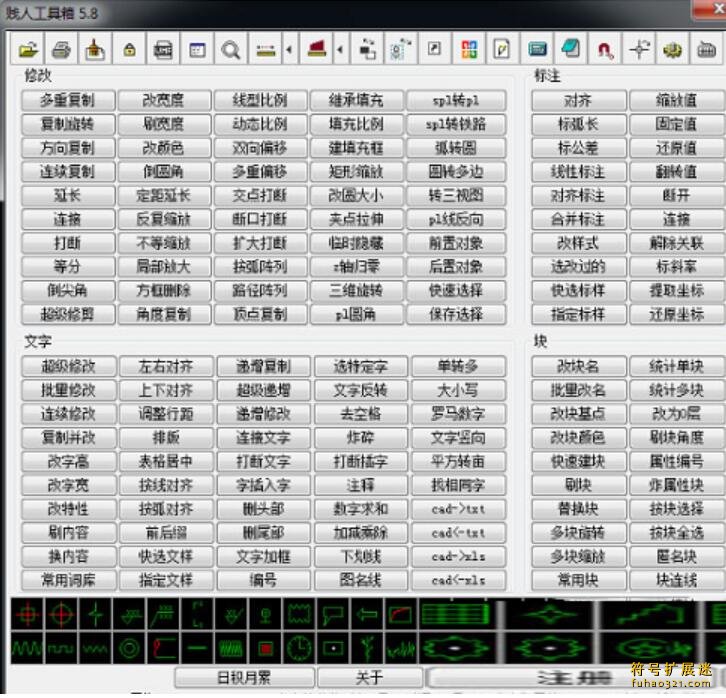726x698 pixels.
Task: Click the magnifying glass toolbar icon
Action: click(x=231, y=49)
